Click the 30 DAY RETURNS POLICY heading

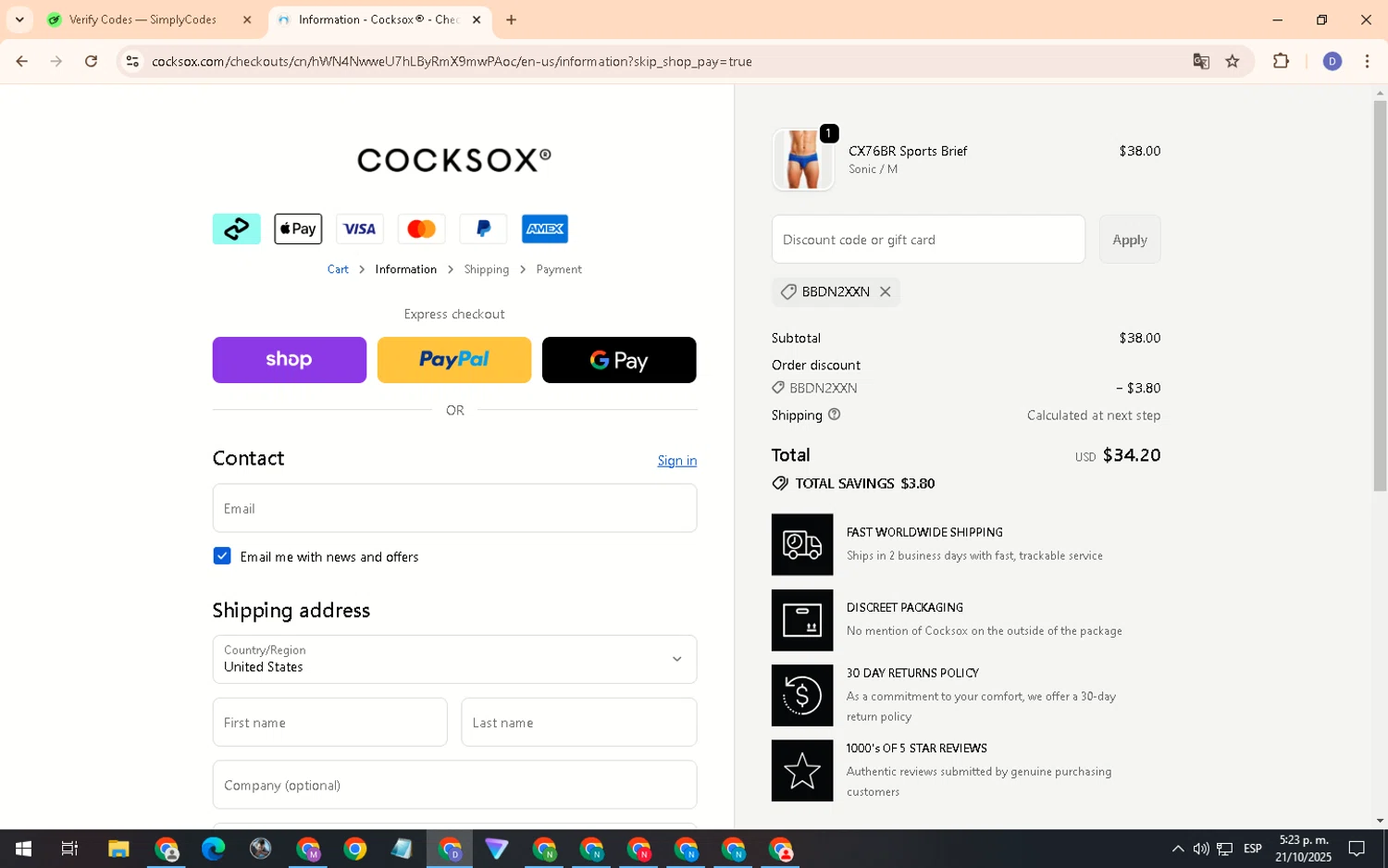tap(912, 673)
